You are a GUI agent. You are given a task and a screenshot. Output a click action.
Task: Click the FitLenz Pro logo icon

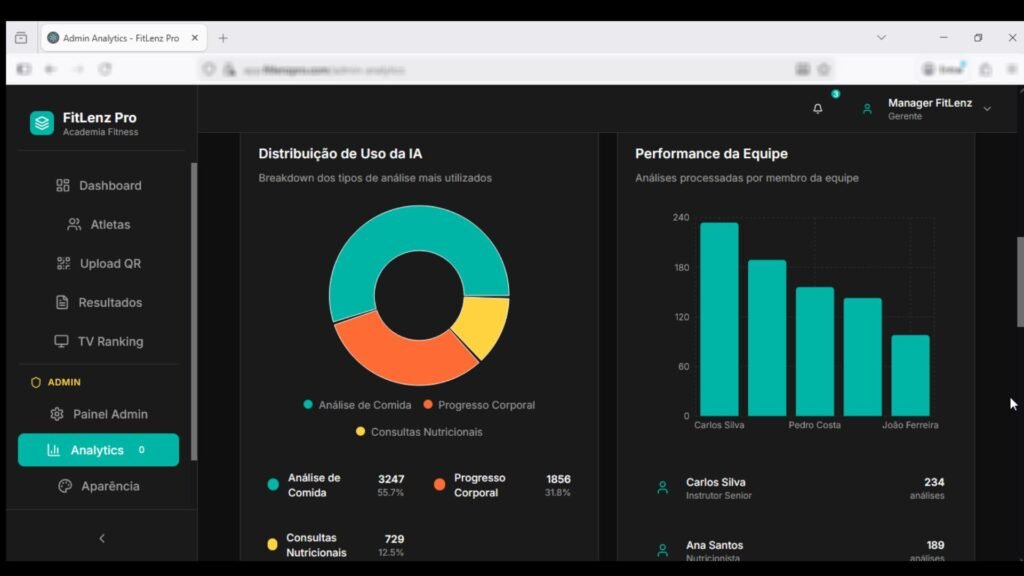(42, 123)
